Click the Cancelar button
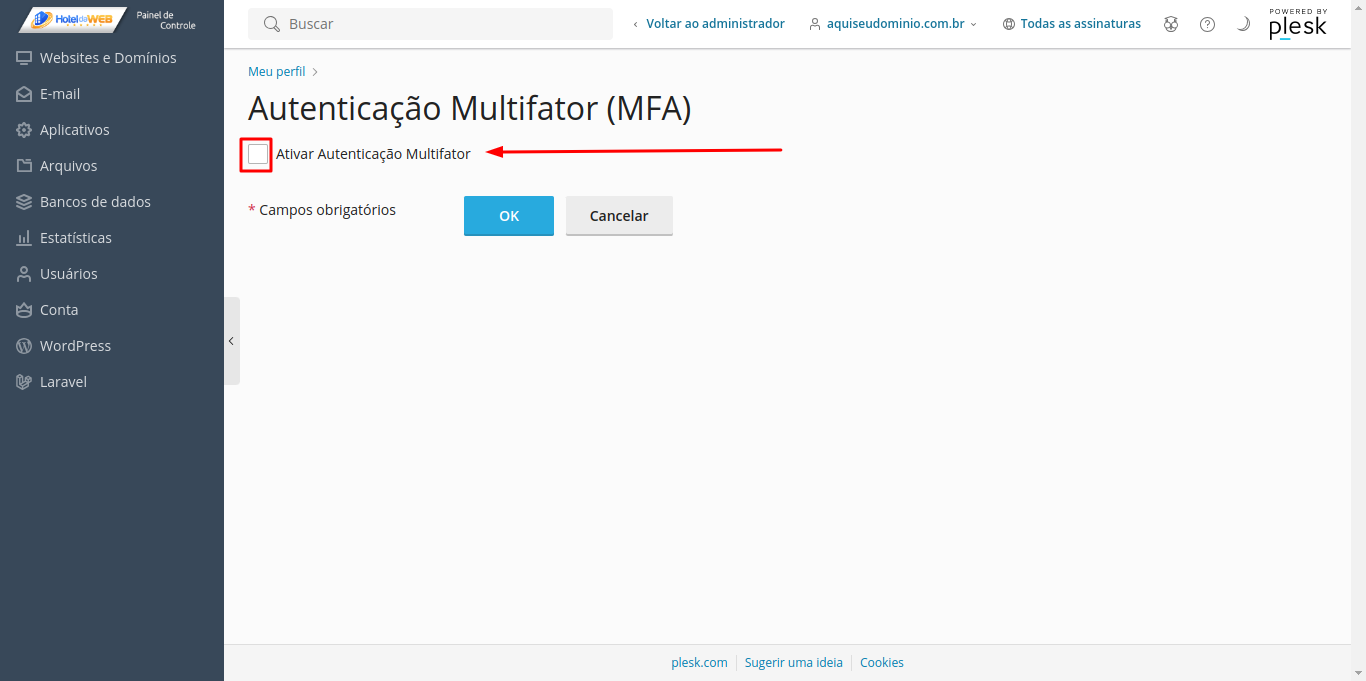Viewport: 1366px width, 681px height. point(619,216)
